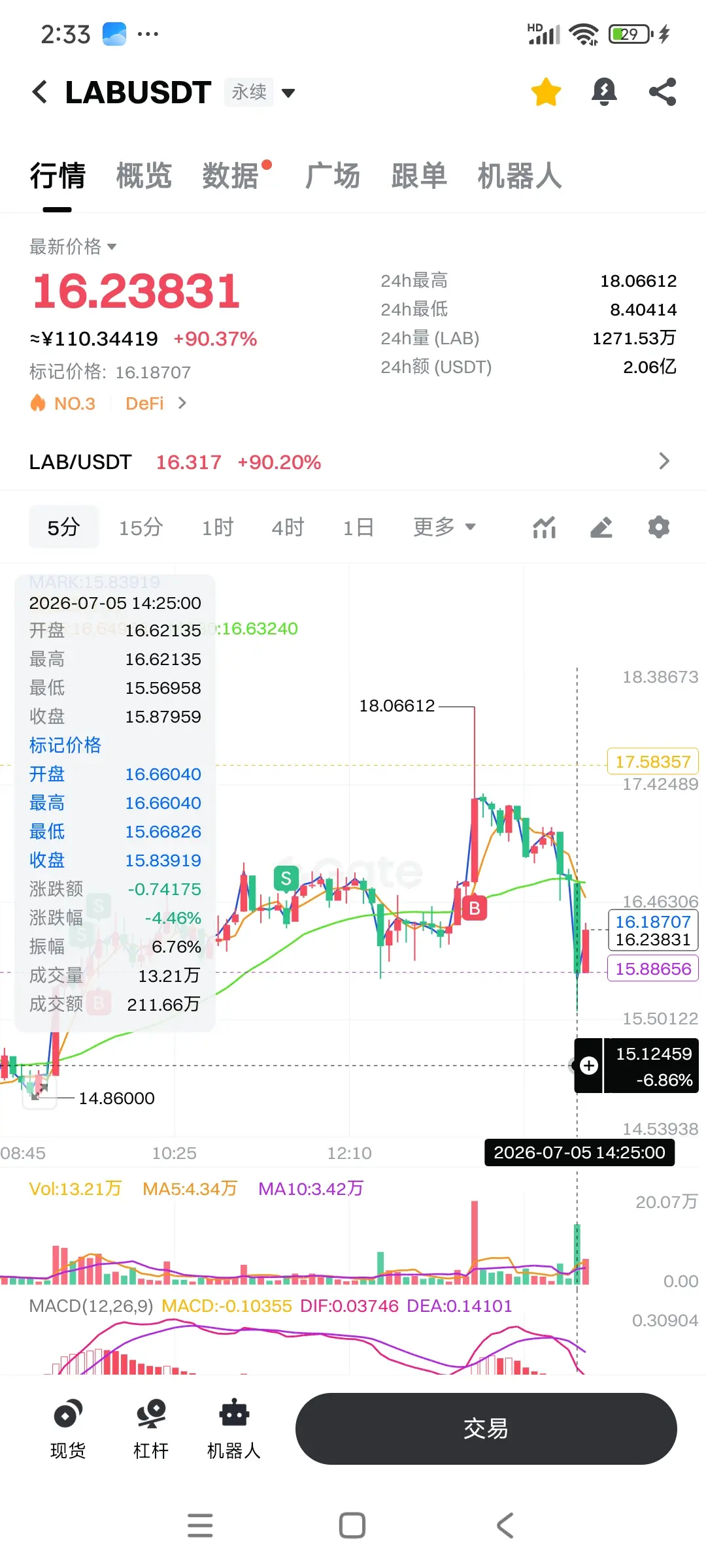The width and height of the screenshot is (706, 1568).
Task: Tap the large 16.23831 latest price
Action: point(137,291)
